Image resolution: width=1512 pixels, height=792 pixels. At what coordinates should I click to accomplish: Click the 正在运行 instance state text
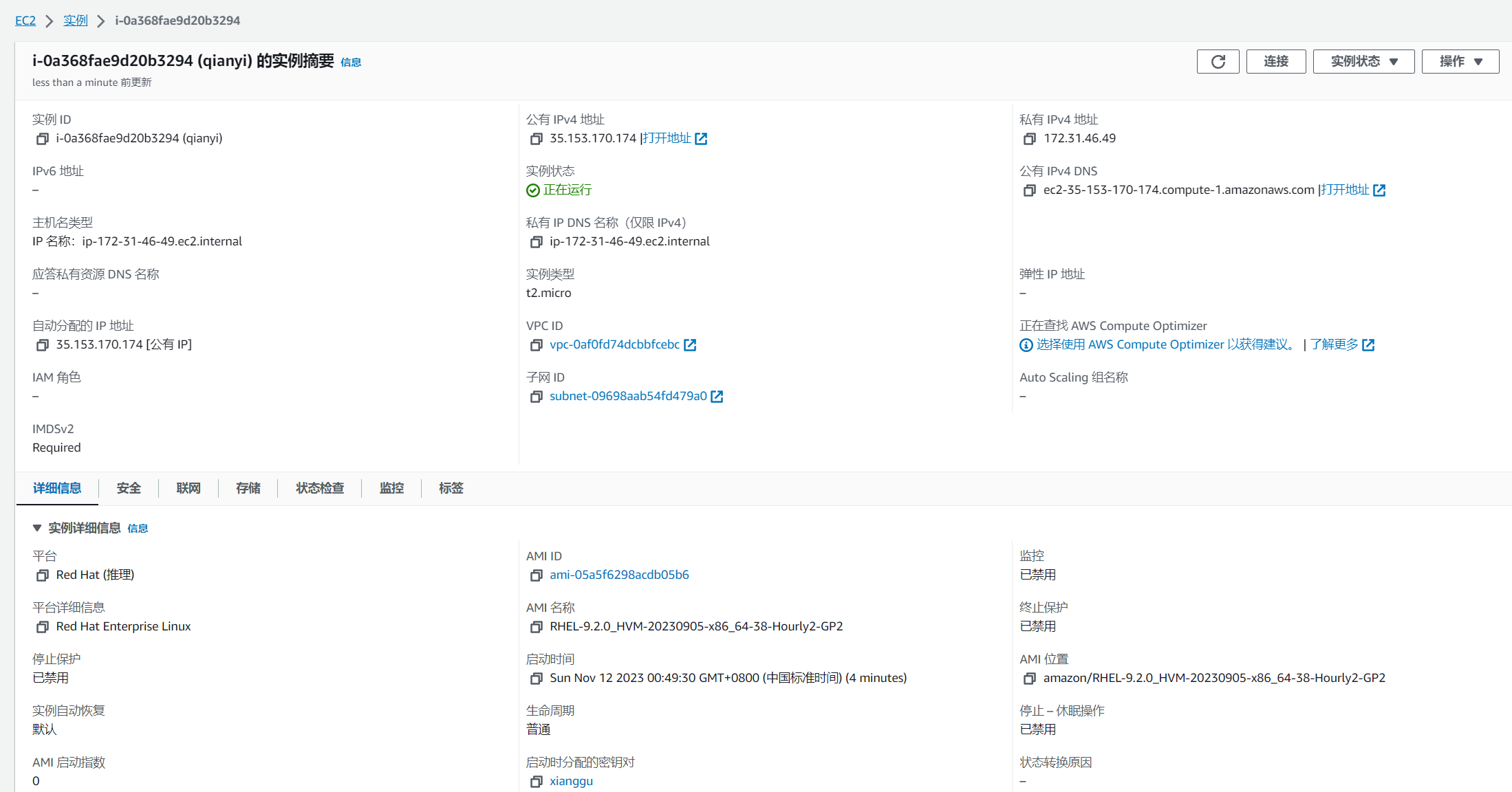pyautogui.click(x=568, y=190)
